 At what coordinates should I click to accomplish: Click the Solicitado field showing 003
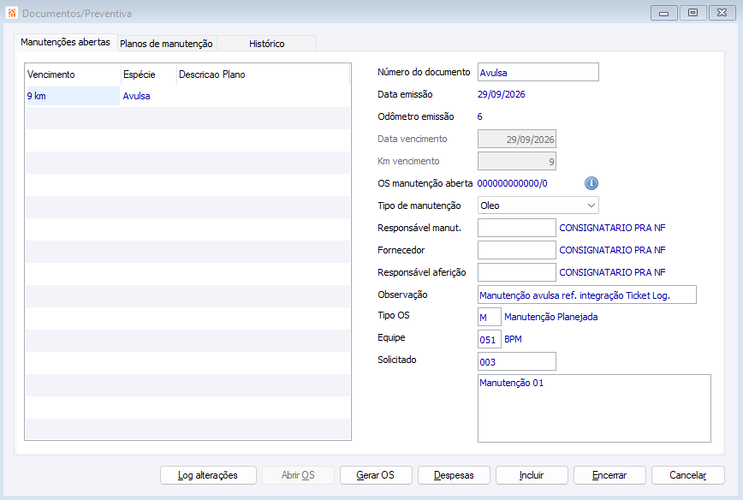[516, 362]
